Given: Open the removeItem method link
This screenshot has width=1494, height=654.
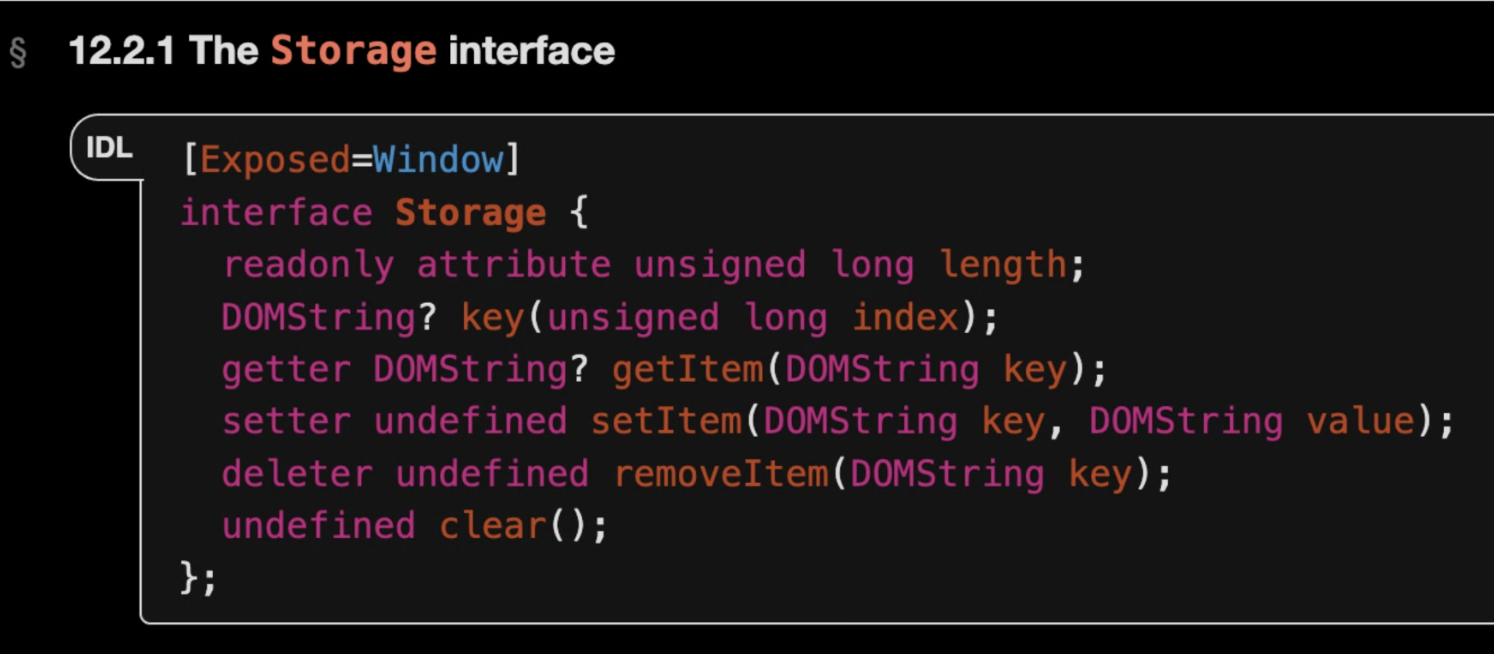Looking at the screenshot, I should 721,473.
